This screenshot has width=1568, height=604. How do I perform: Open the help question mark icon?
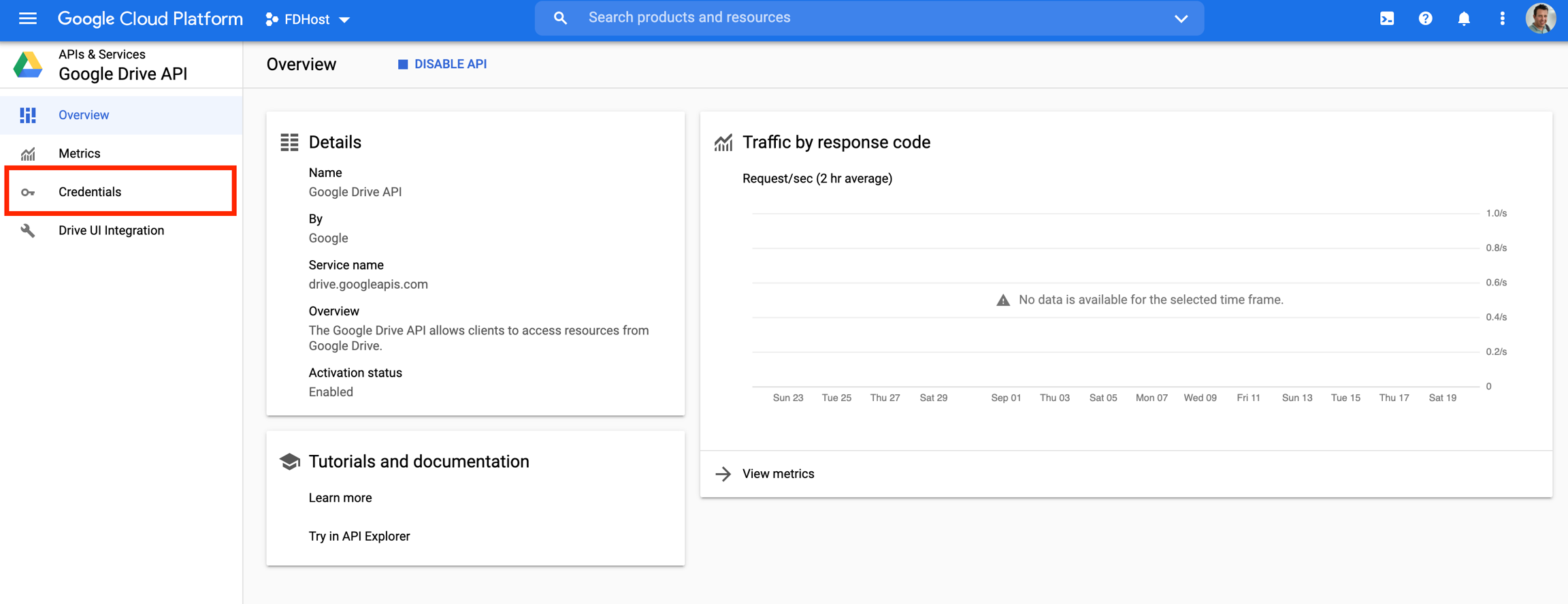point(1425,19)
